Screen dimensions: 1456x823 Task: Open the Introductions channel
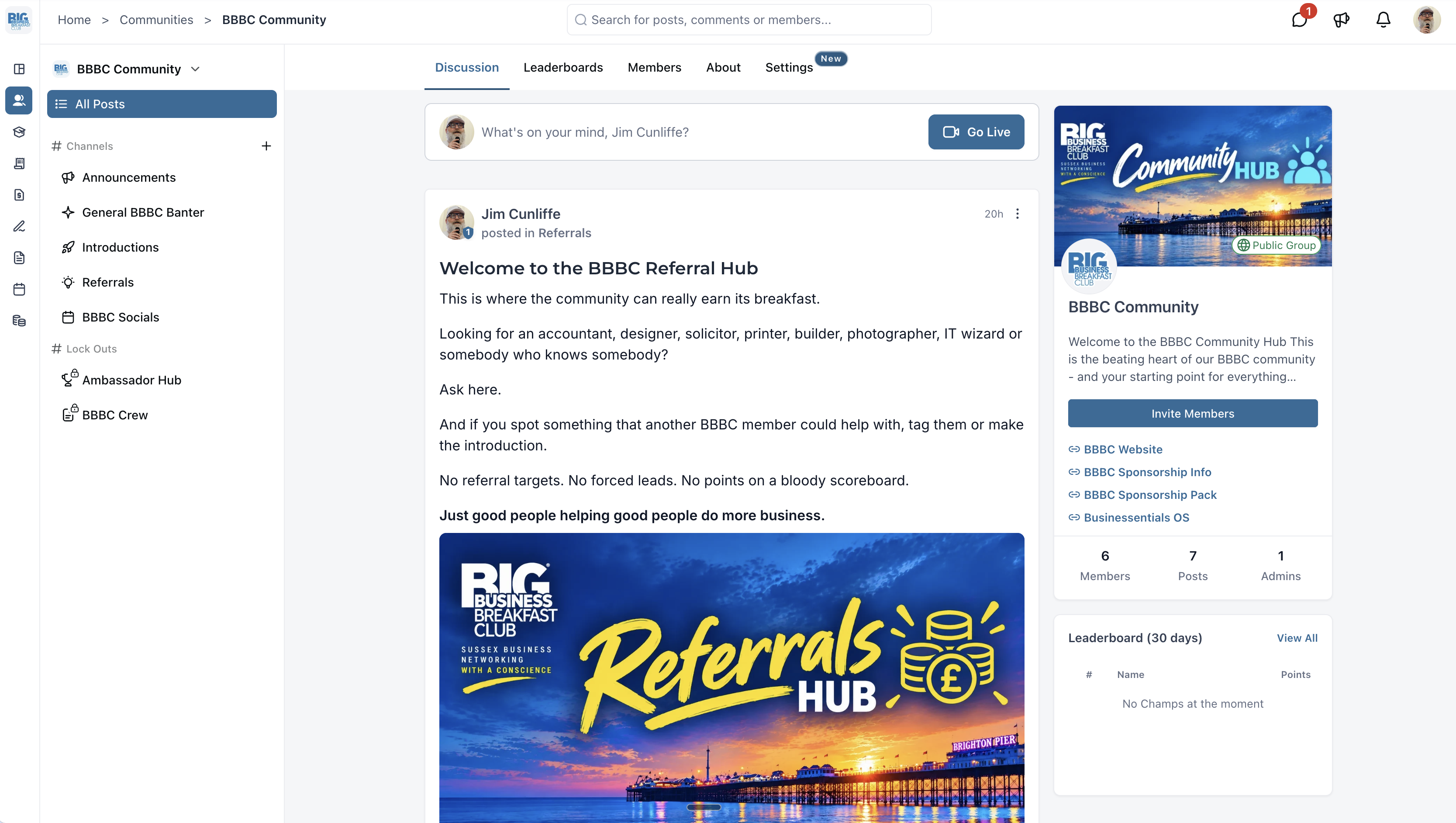pyautogui.click(x=120, y=248)
